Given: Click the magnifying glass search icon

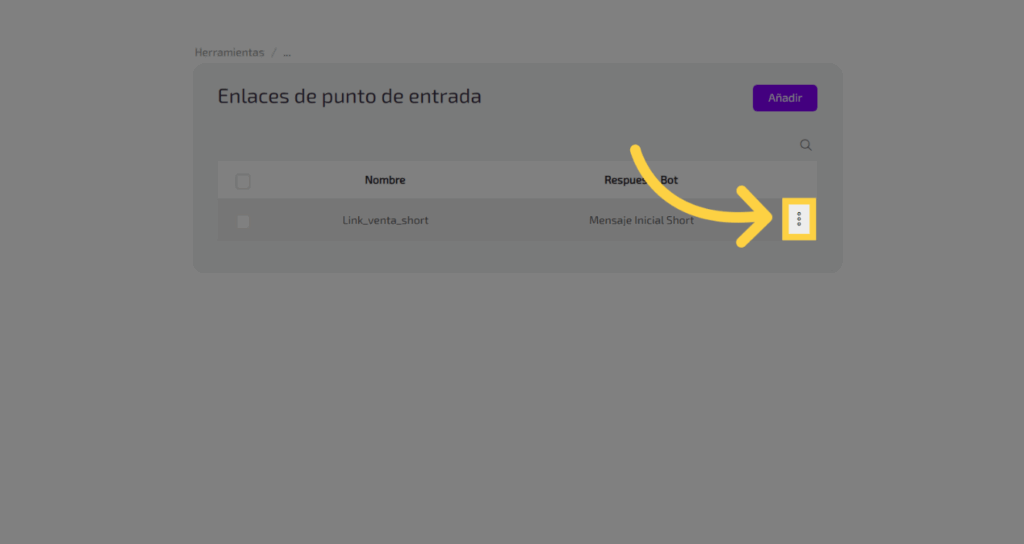Looking at the screenshot, I should pos(806,145).
